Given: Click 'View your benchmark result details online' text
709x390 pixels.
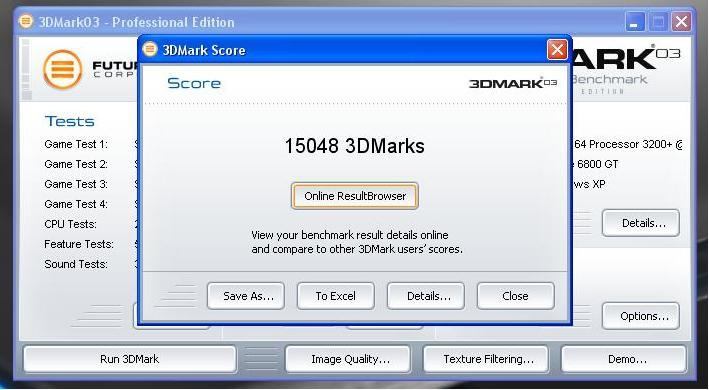Looking at the screenshot, I should pos(350,235).
